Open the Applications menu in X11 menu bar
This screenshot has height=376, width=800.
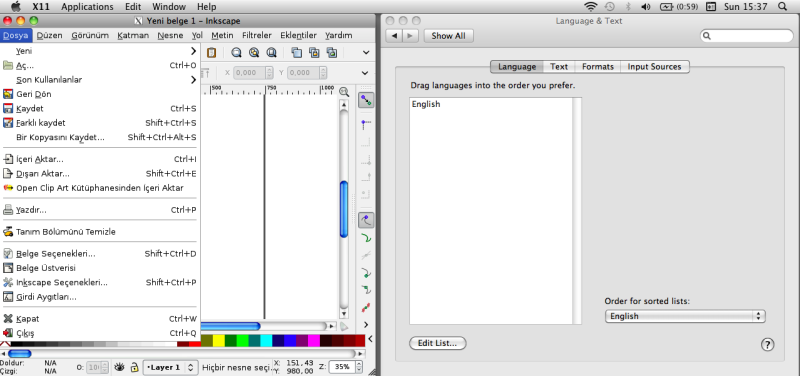coord(87,7)
